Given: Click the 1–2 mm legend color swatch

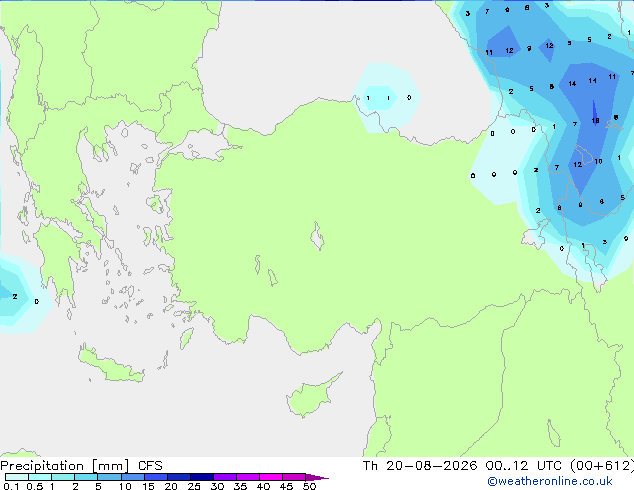Looking at the screenshot, I should 63,477.
